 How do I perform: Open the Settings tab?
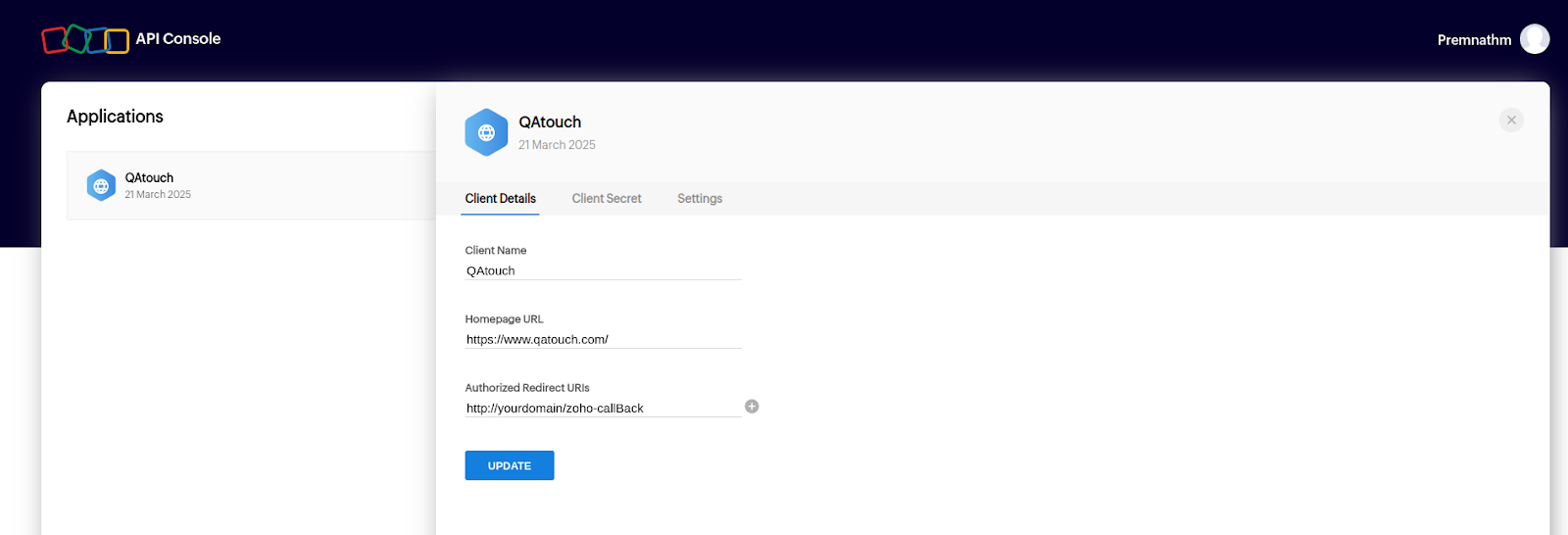coord(700,198)
